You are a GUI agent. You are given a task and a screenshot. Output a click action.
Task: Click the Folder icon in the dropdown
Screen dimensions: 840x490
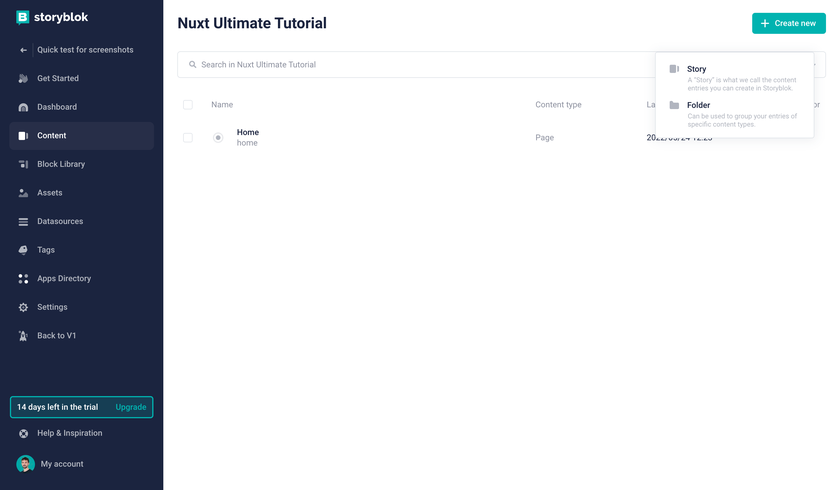(674, 105)
